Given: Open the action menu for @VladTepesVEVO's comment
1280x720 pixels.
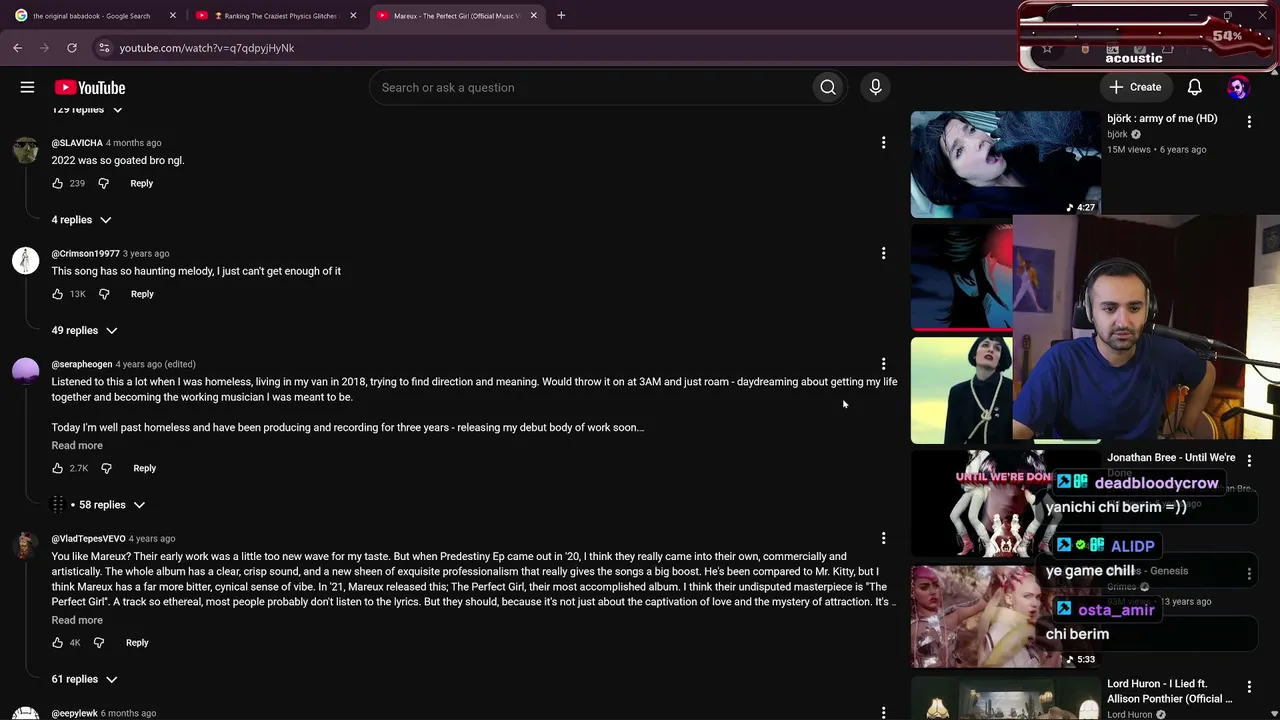Looking at the screenshot, I should tap(883, 539).
